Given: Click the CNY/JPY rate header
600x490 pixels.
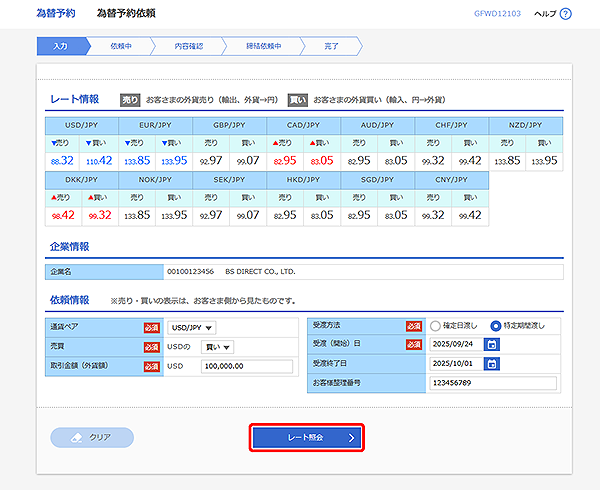Looking at the screenshot, I should coord(452,180).
